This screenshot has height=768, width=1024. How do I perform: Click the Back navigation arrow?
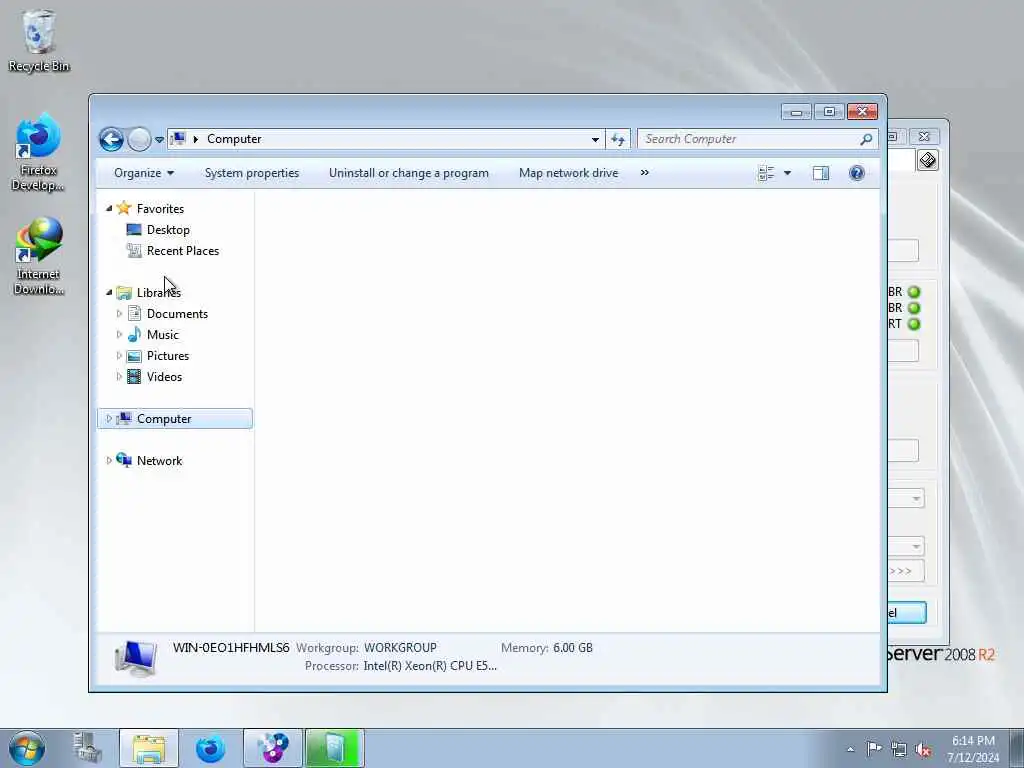pyautogui.click(x=111, y=139)
